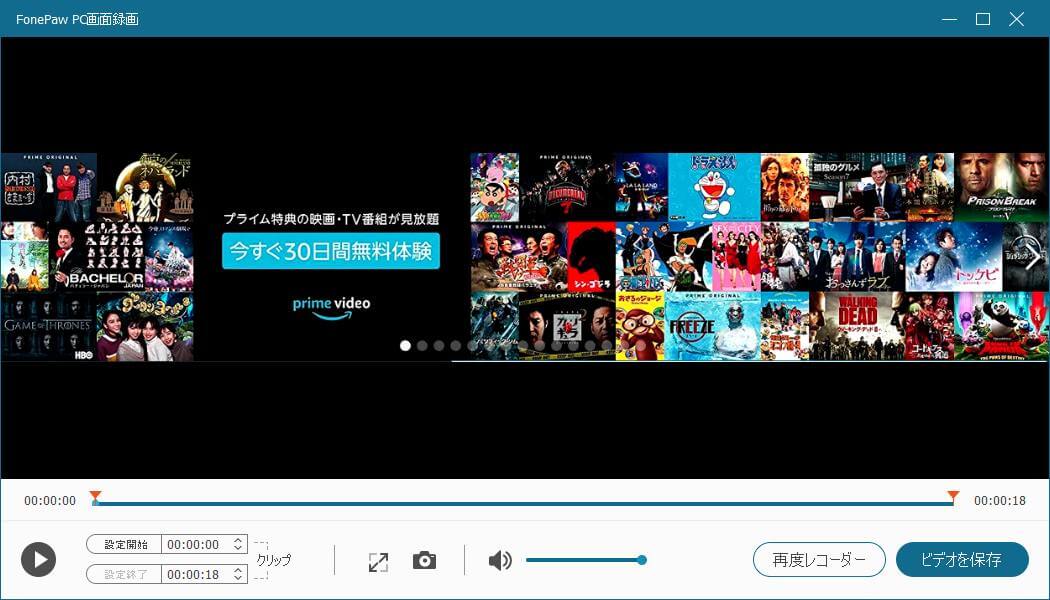Click the FREEZE poster thumbnail
This screenshot has height=600, width=1050.
pos(712,326)
